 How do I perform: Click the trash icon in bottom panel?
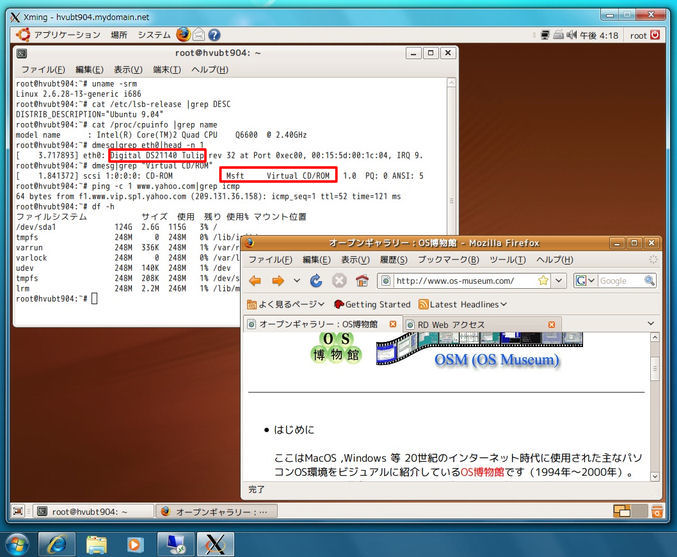657,511
